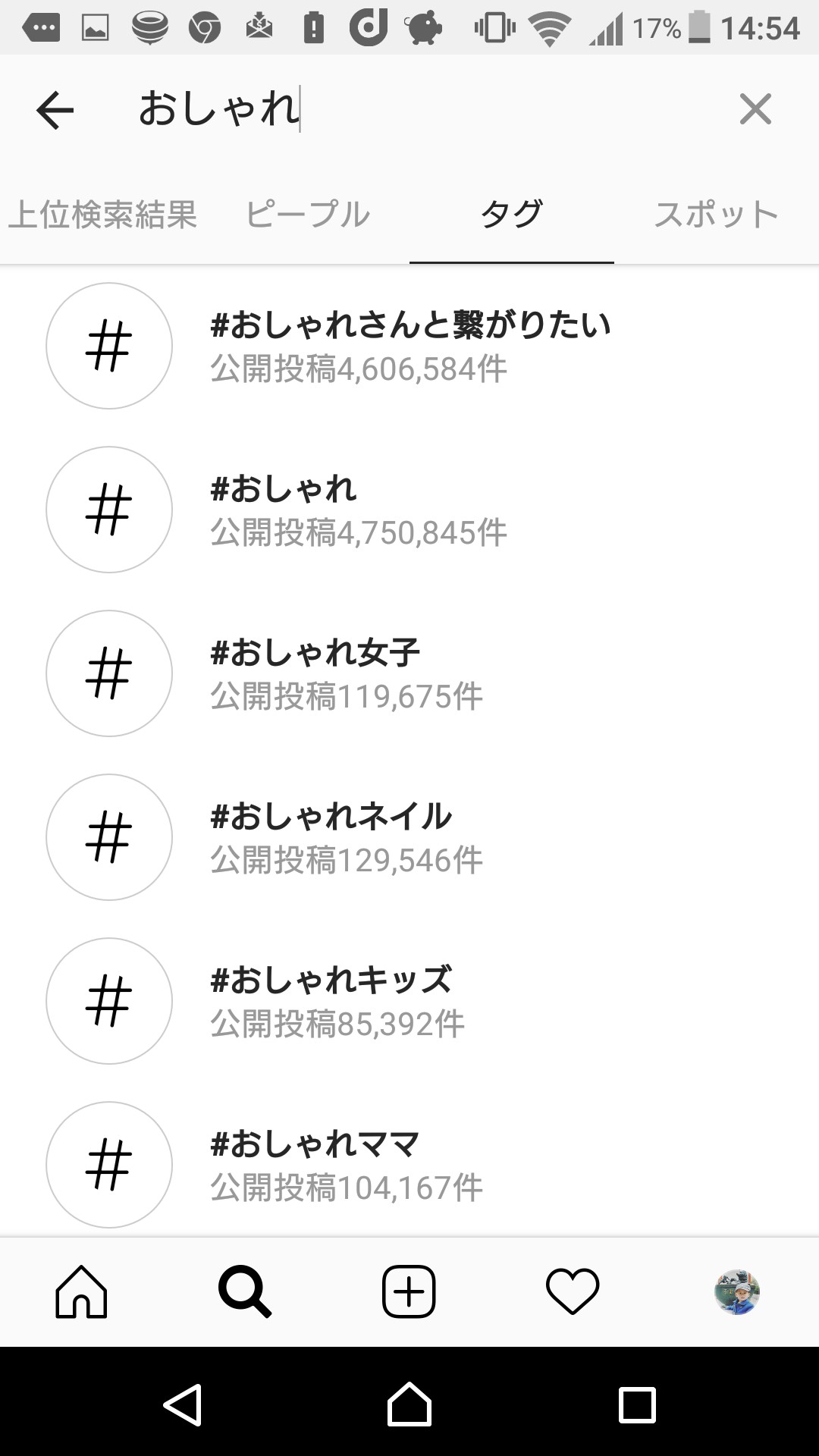
Task: Open profile avatar in bottom bar
Action: tap(736, 1291)
